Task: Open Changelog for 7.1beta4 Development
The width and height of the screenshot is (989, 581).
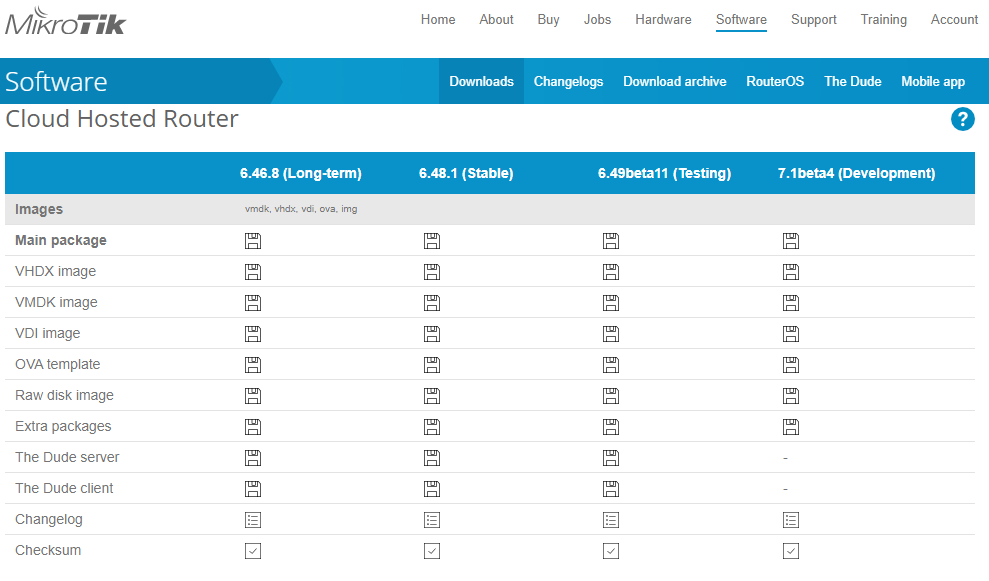Action: [791, 519]
